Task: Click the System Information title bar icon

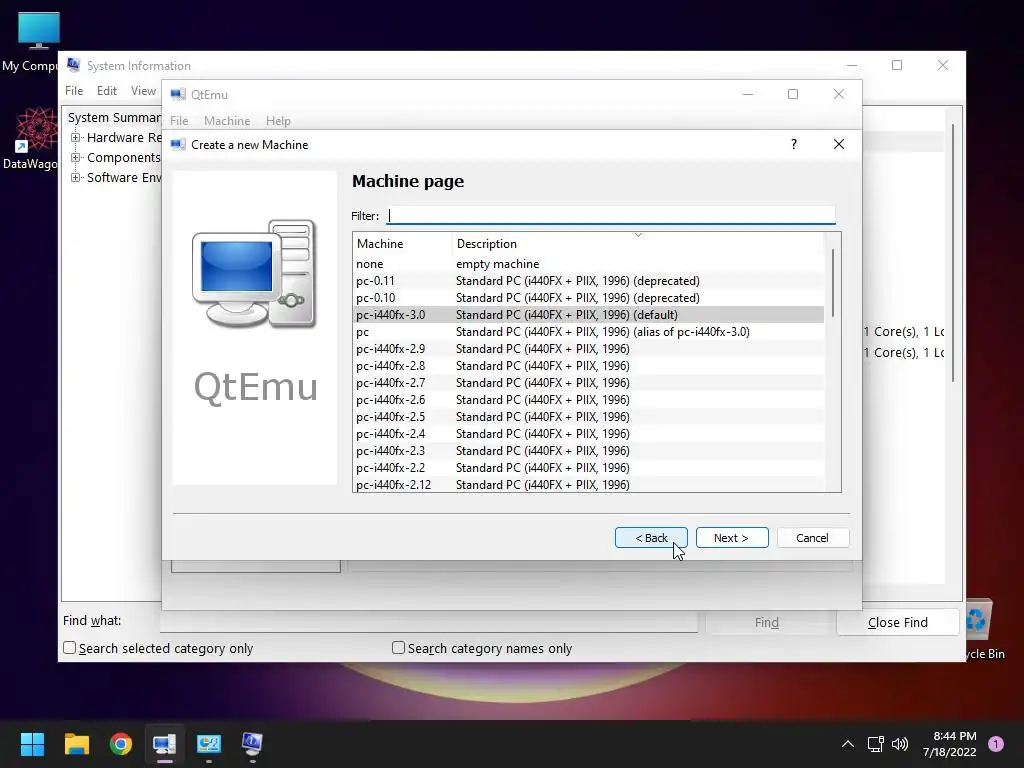Action: (x=73, y=65)
